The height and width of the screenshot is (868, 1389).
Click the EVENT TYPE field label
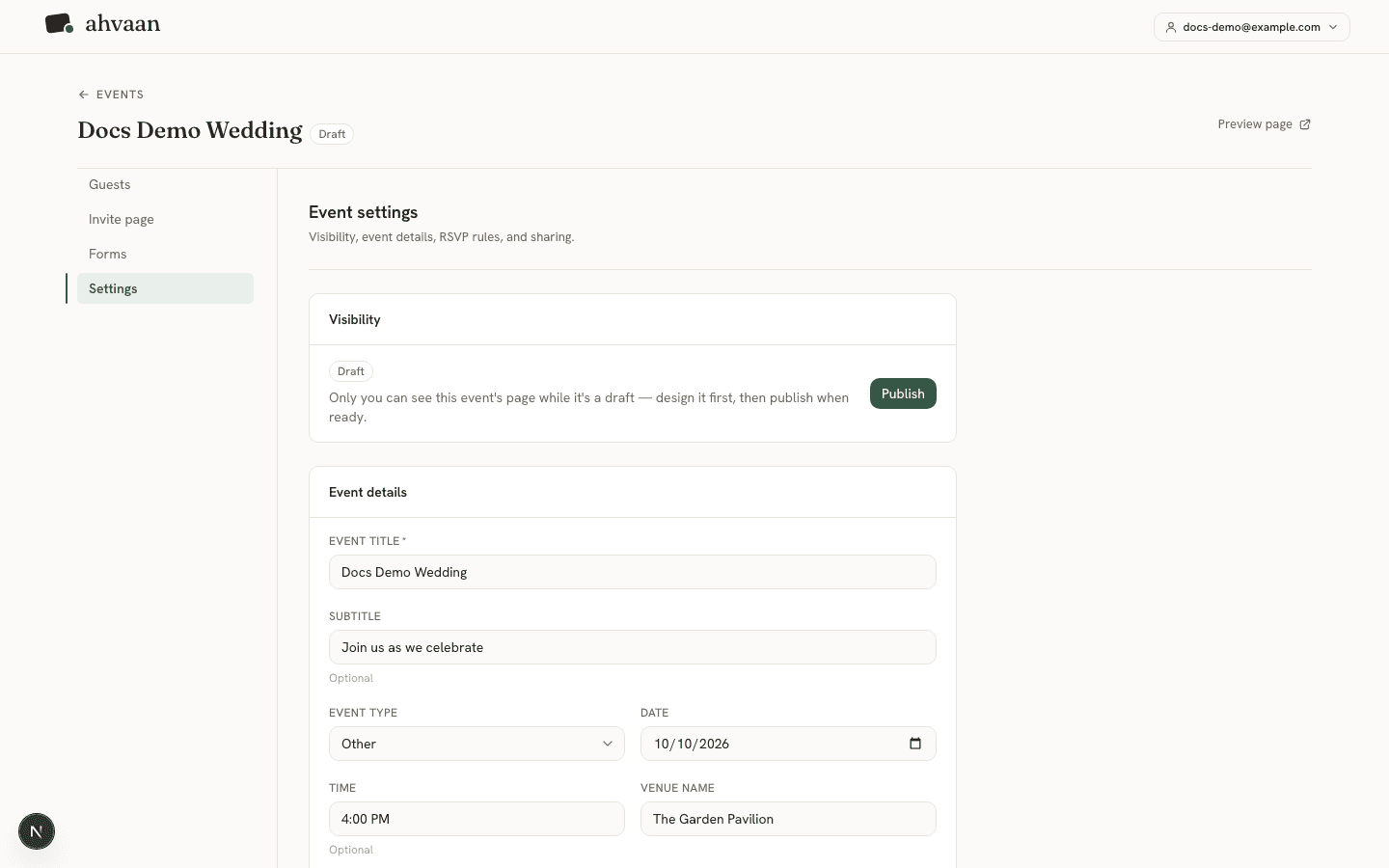pos(363,713)
